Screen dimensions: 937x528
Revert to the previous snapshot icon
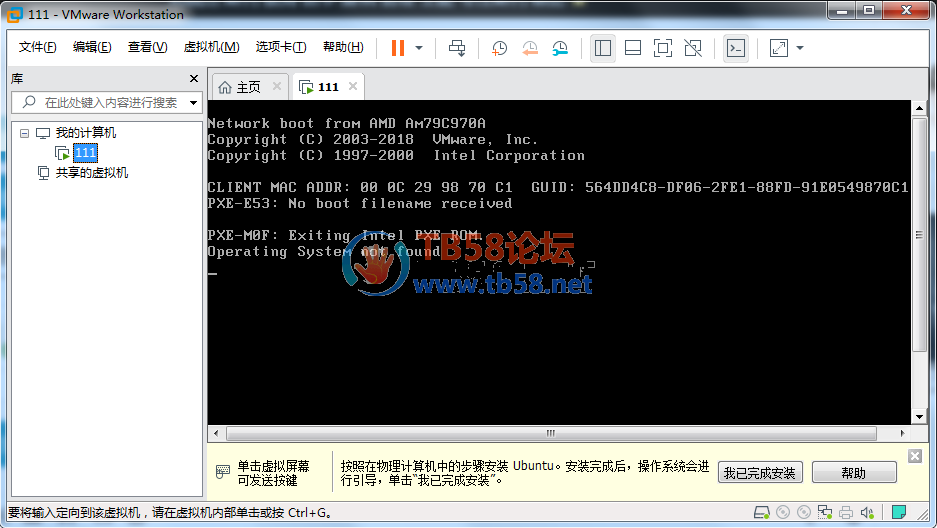(529, 48)
